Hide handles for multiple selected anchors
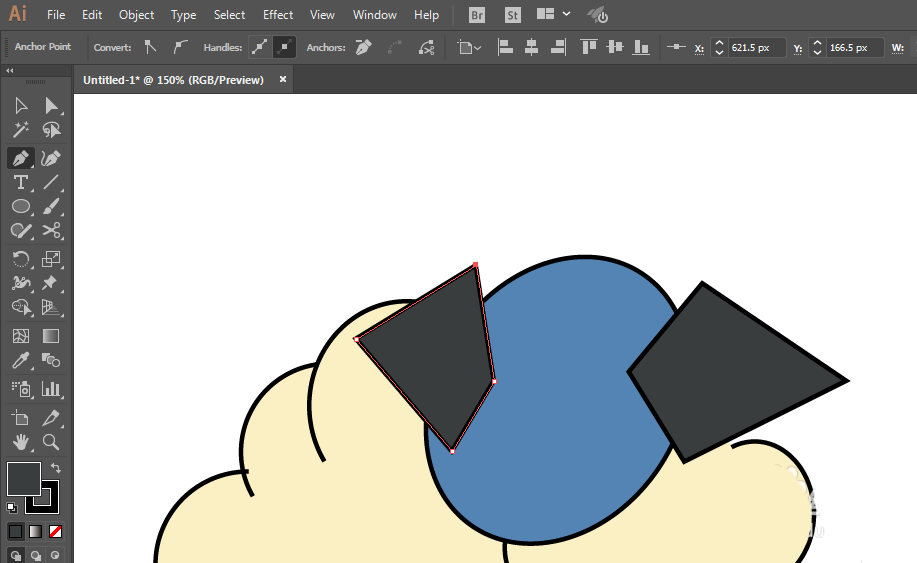This screenshot has height=563, width=917. point(284,47)
